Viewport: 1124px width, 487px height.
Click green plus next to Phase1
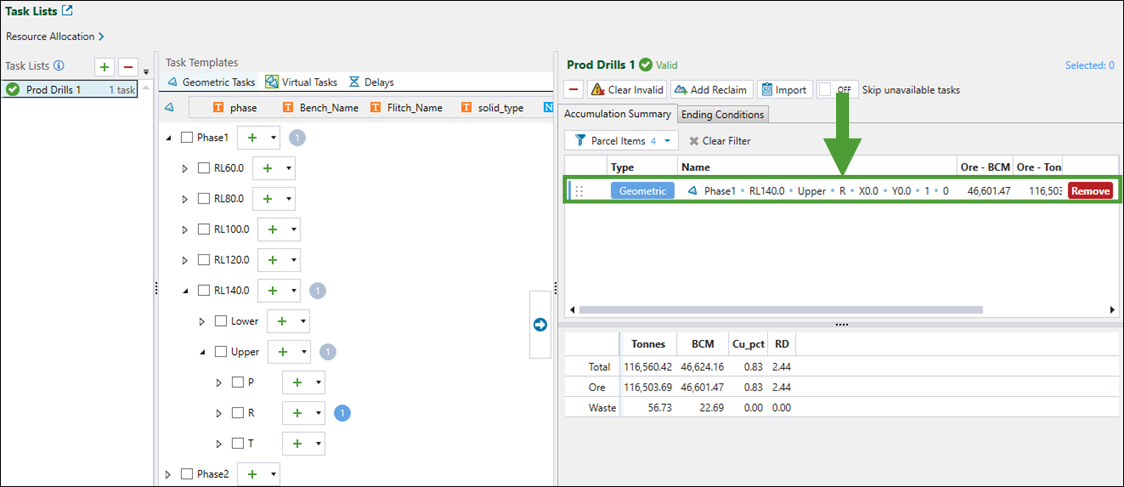point(251,138)
